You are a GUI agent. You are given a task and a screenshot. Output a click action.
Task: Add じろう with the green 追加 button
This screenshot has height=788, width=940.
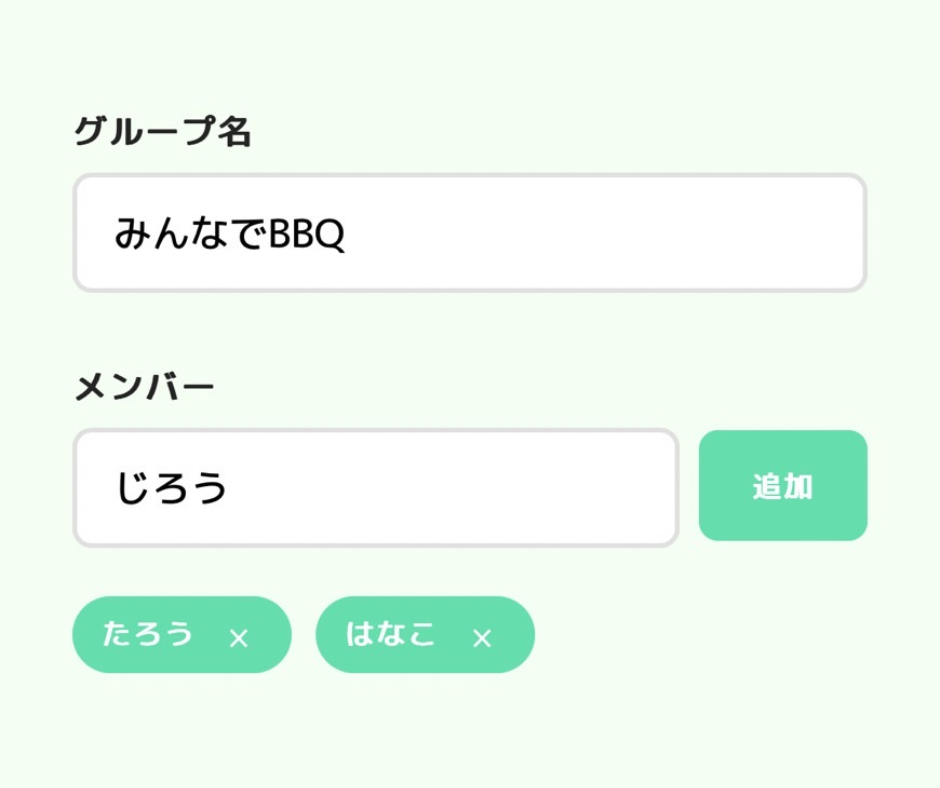[x=782, y=486]
